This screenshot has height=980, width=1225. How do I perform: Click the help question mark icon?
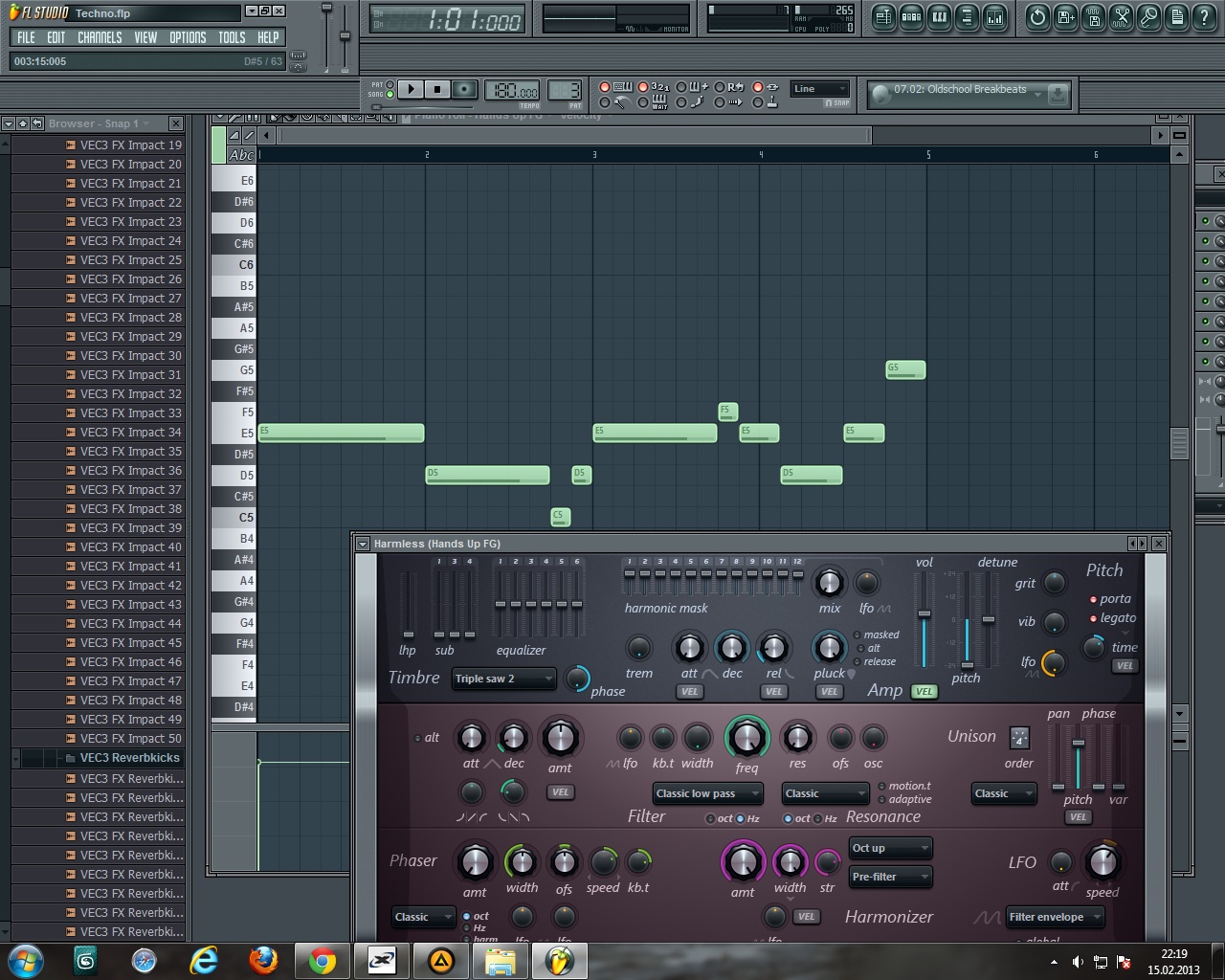[1205, 16]
